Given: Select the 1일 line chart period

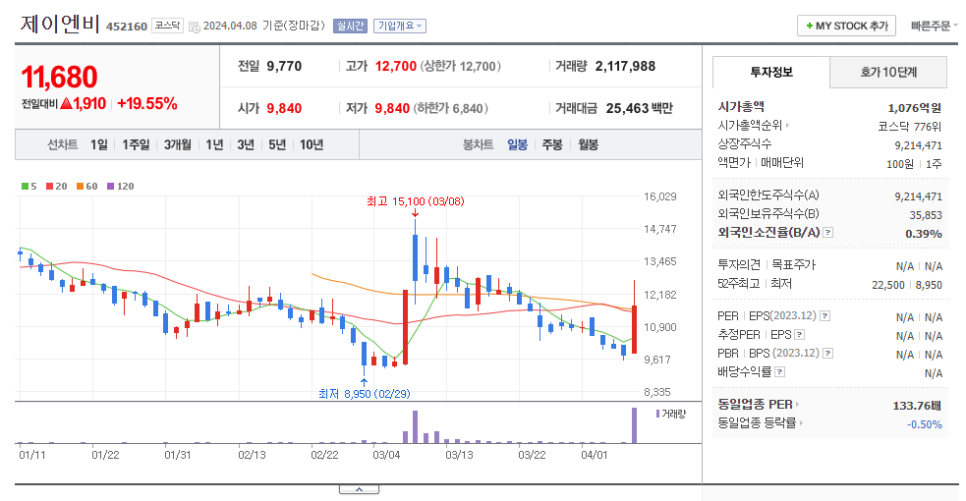Looking at the screenshot, I should [99, 145].
